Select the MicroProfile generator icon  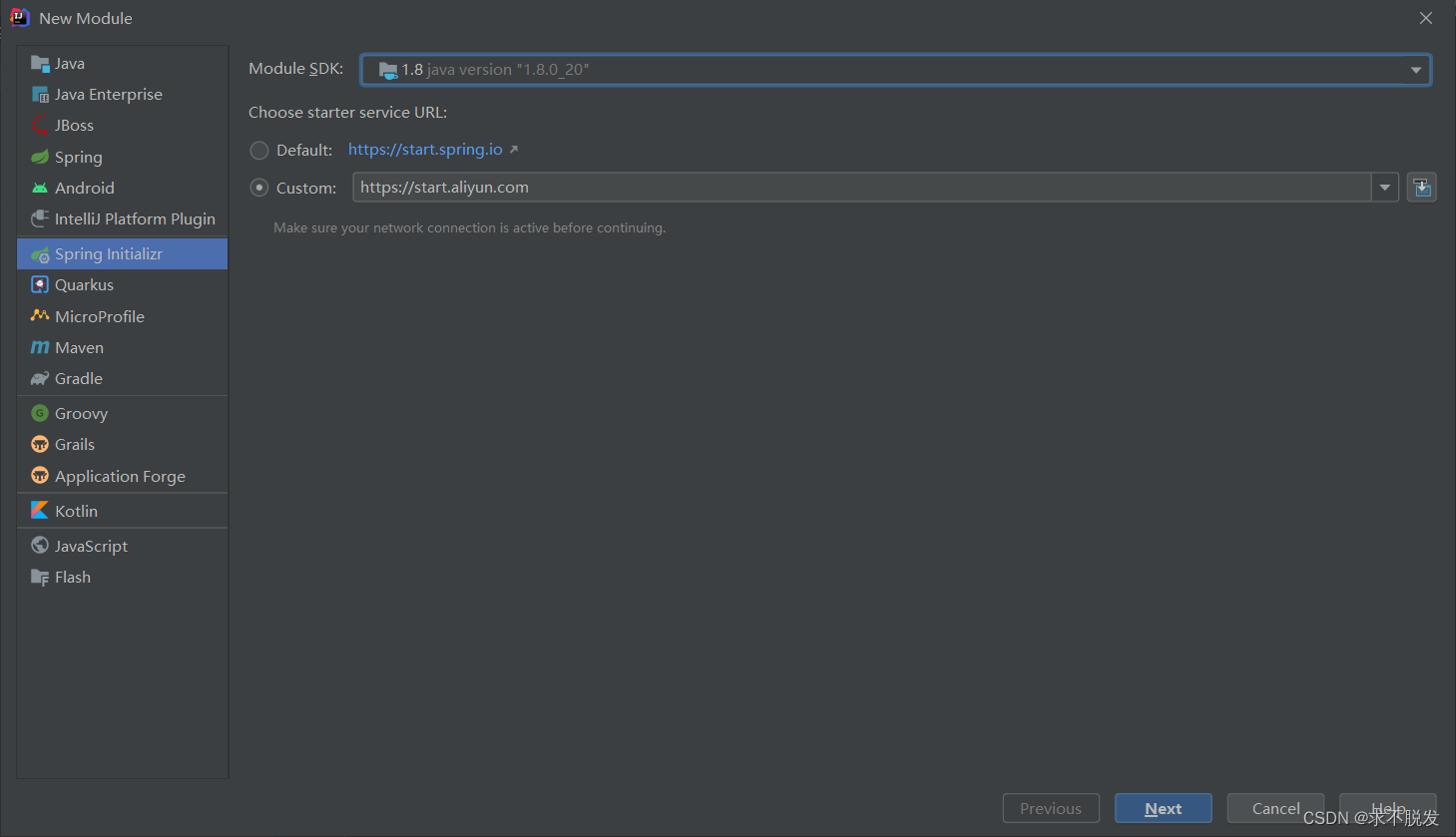pyautogui.click(x=40, y=315)
